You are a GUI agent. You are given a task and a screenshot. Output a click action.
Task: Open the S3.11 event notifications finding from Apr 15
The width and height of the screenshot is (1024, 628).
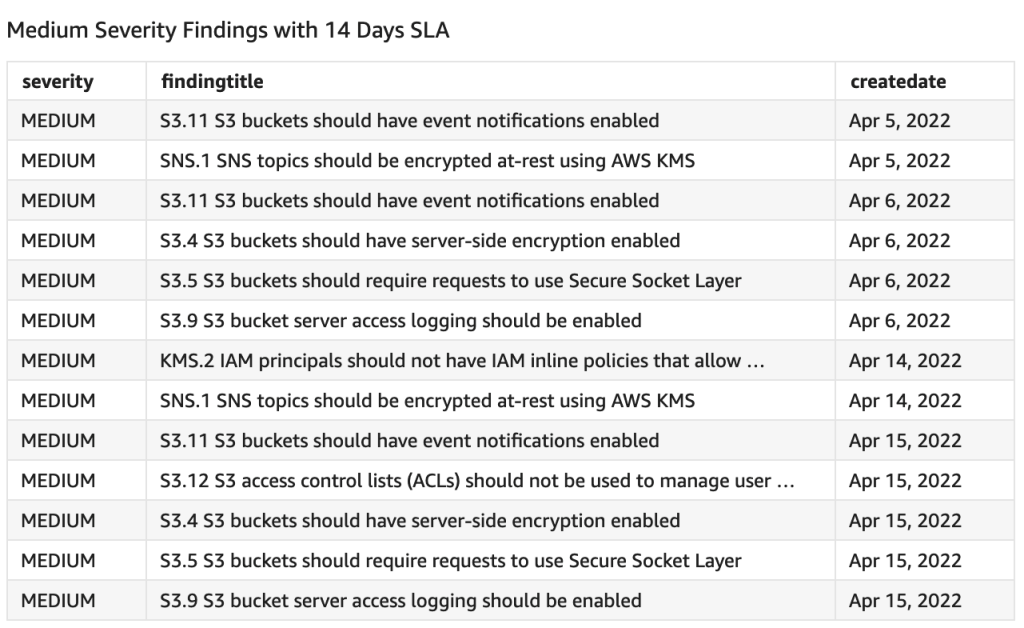(409, 441)
